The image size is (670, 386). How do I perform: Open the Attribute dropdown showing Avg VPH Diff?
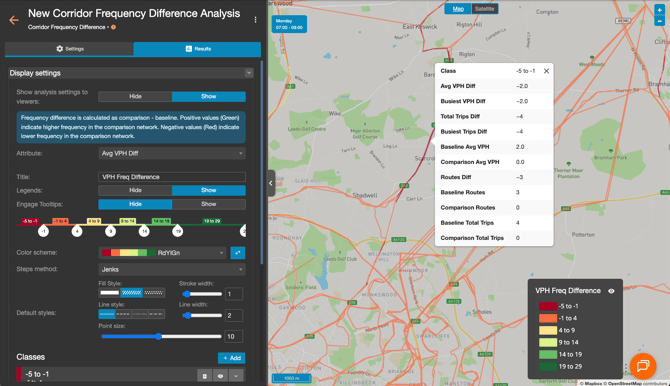tap(172, 153)
